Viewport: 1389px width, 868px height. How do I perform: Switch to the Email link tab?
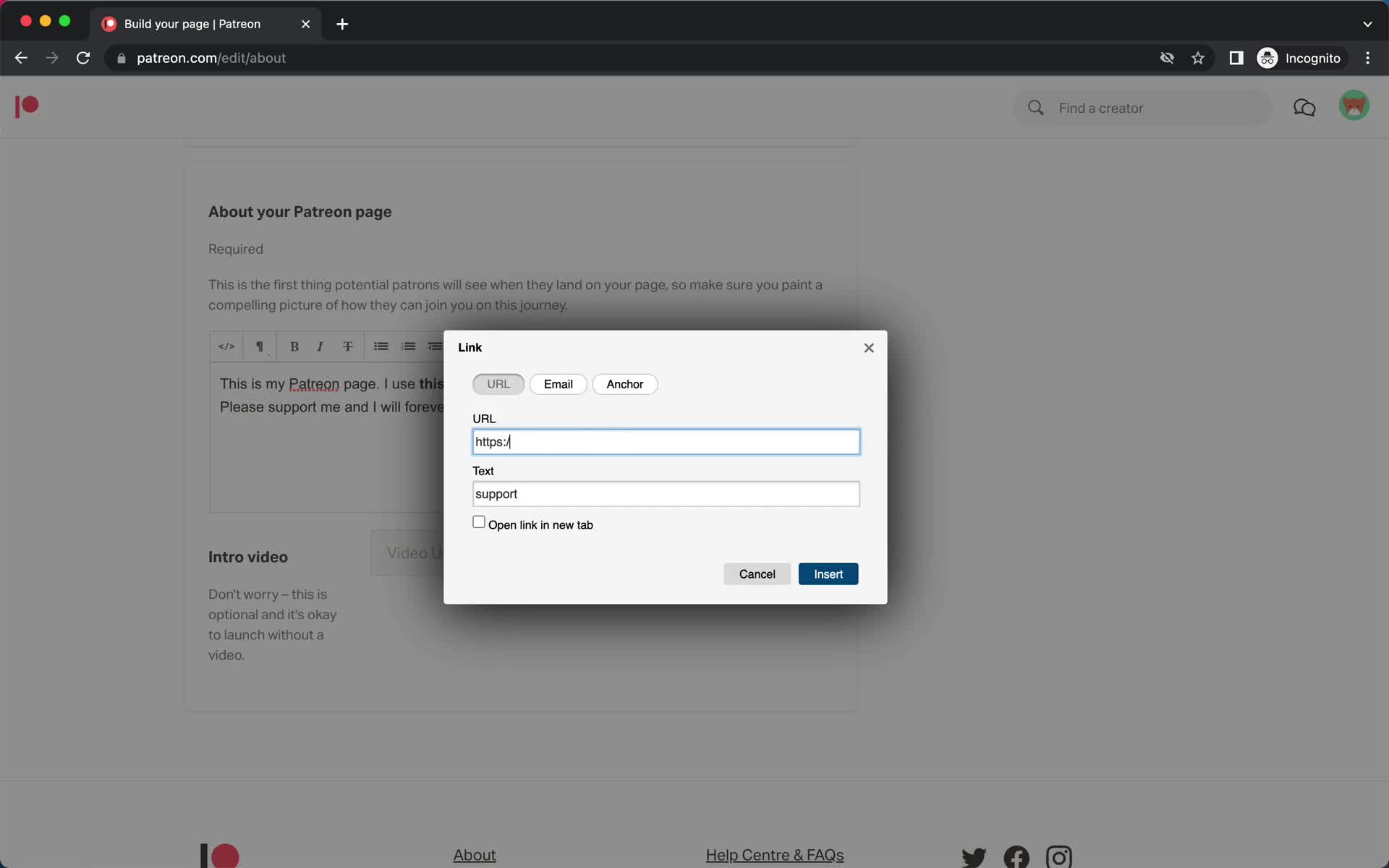click(557, 383)
